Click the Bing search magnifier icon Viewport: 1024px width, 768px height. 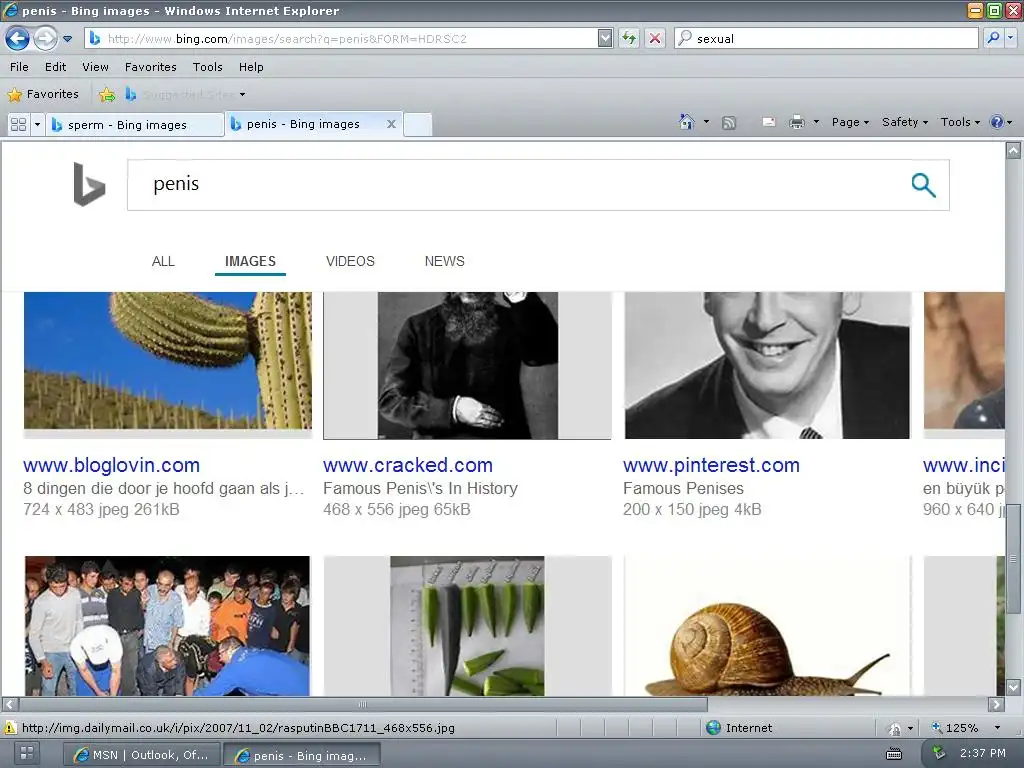tap(923, 185)
